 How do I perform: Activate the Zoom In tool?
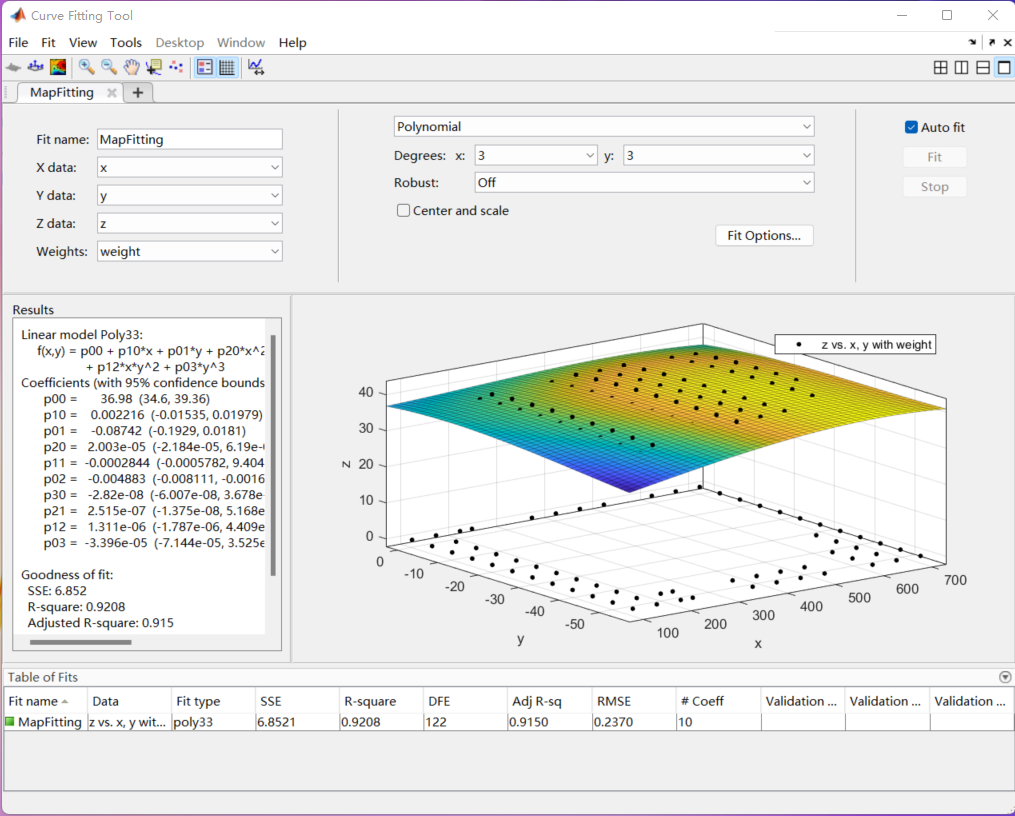[87, 67]
